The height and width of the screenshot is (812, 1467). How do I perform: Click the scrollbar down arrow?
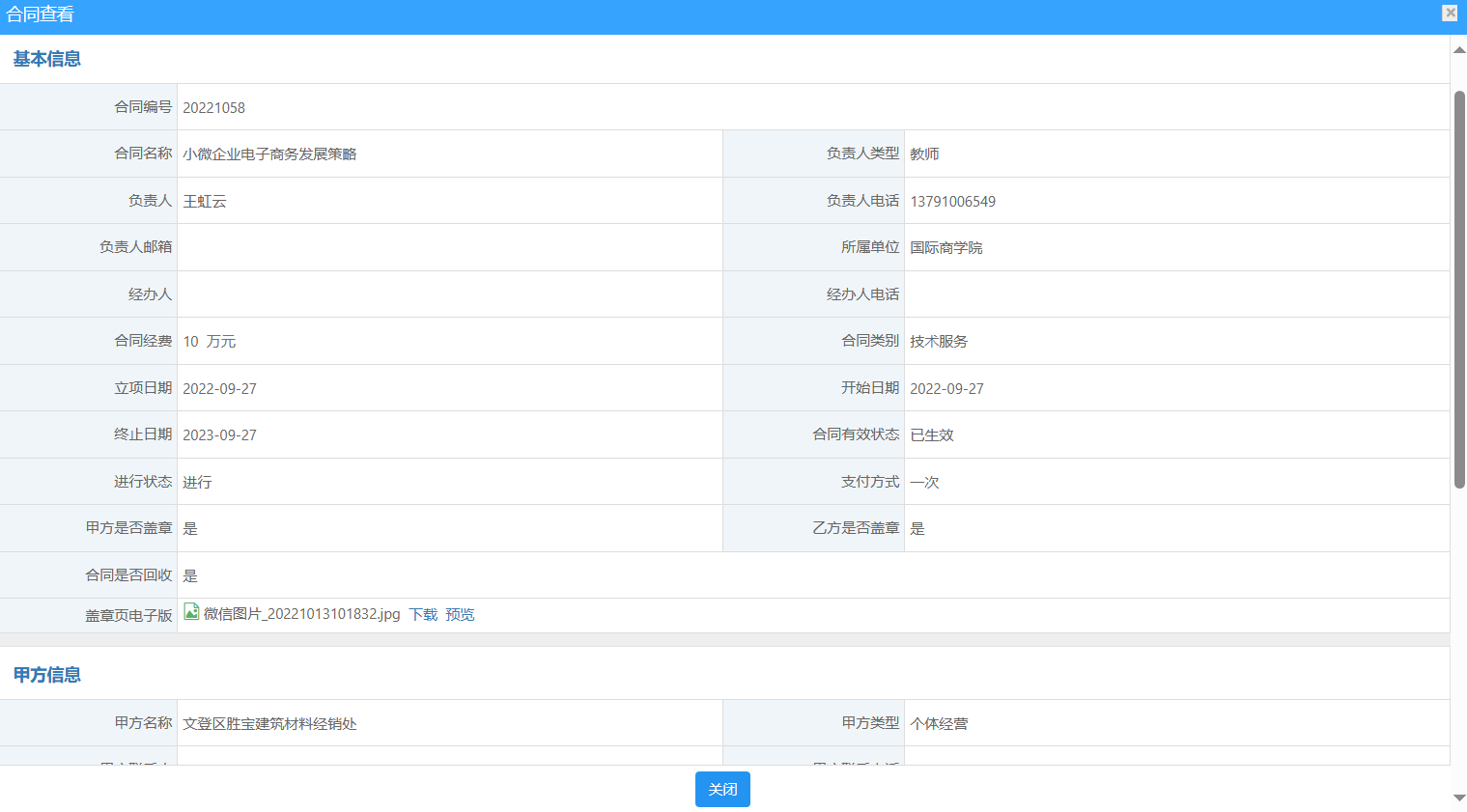[x=1459, y=798]
